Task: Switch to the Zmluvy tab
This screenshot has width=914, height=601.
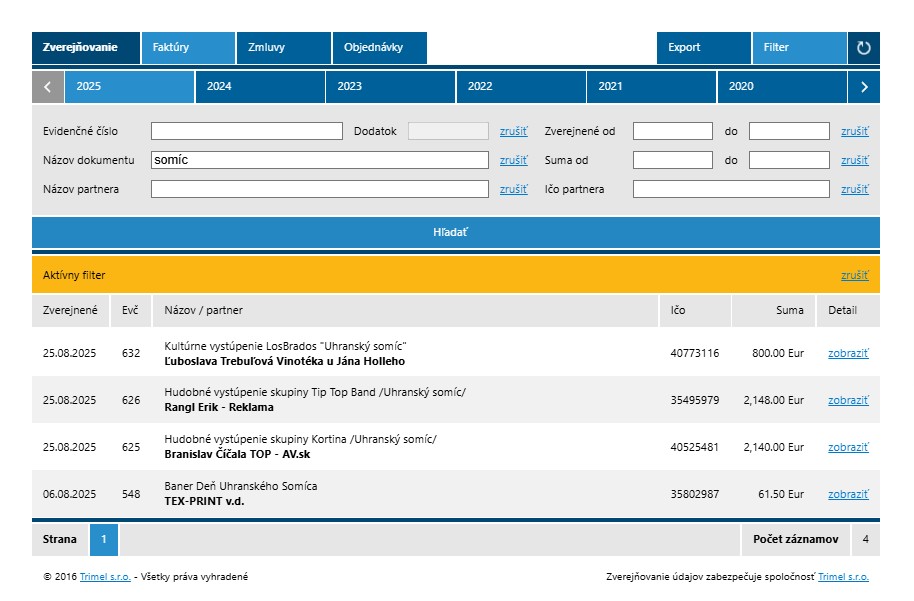Action: [283, 48]
